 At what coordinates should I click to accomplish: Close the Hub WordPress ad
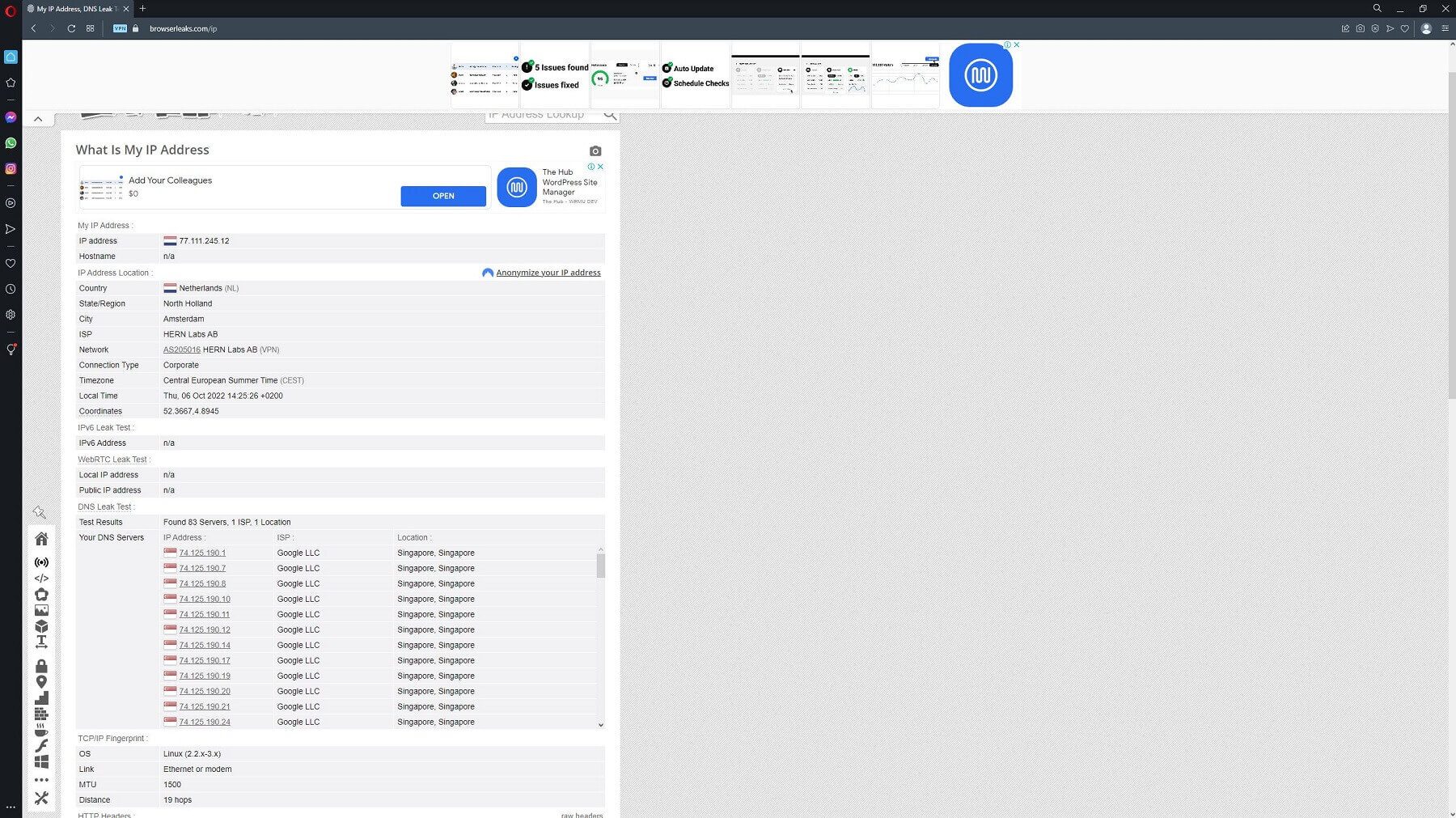pyautogui.click(x=600, y=167)
